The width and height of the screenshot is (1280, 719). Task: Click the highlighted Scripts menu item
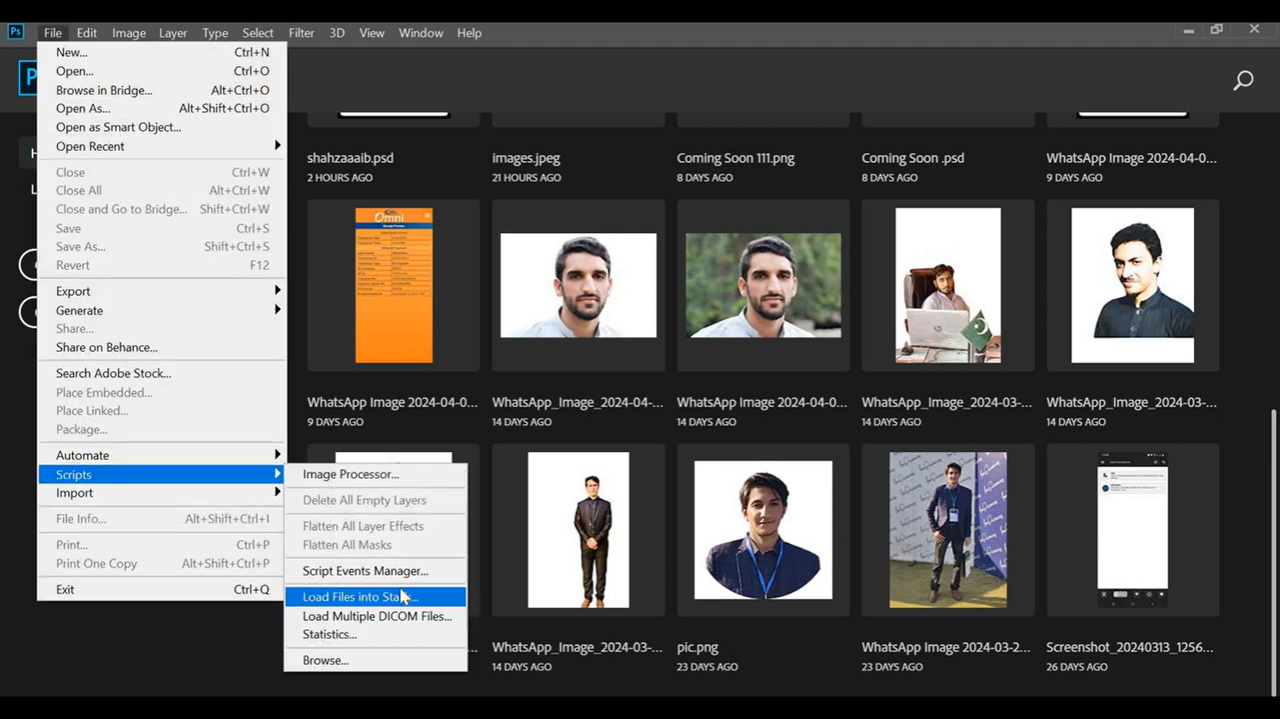coord(162,474)
